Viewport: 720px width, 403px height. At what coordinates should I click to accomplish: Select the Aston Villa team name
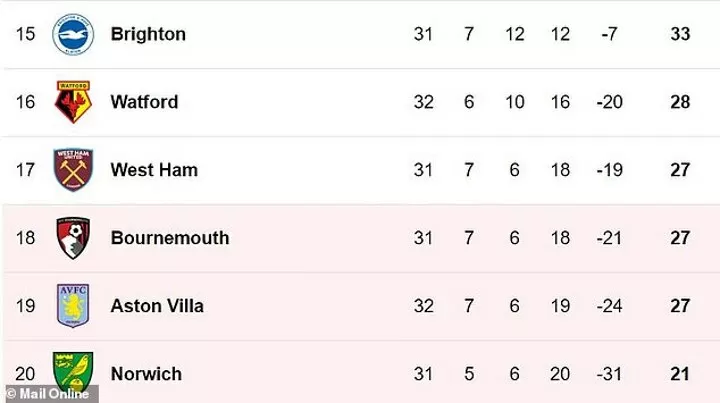click(157, 306)
